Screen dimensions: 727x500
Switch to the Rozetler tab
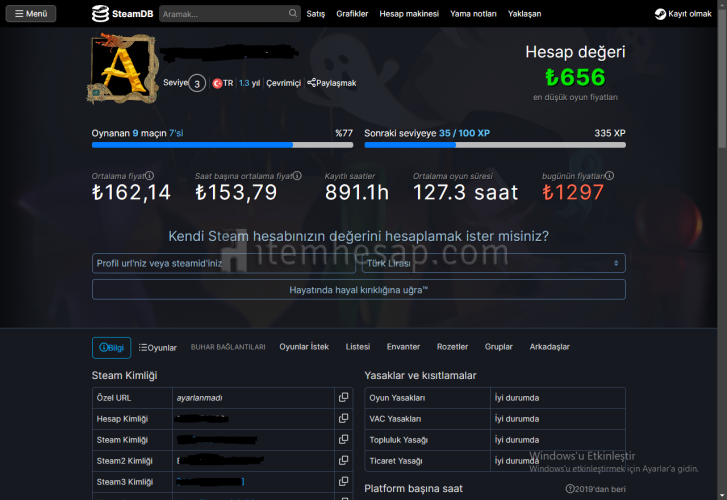click(x=452, y=347)
